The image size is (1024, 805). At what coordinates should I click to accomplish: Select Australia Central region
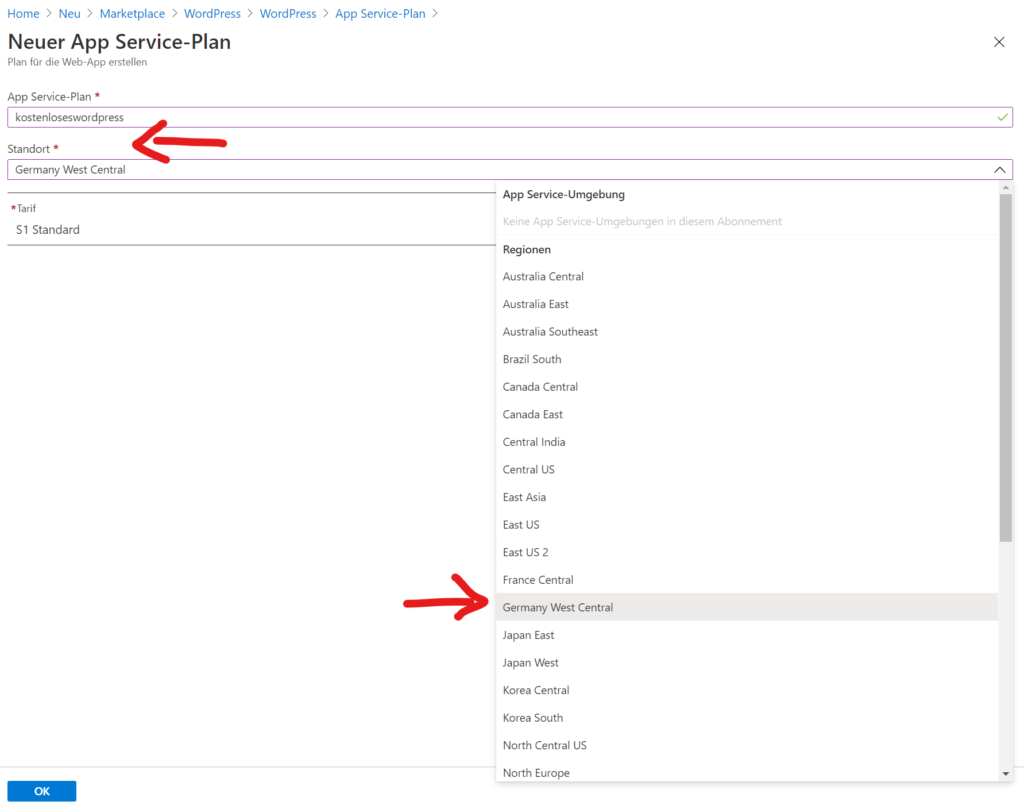click(x=747, y=277)
